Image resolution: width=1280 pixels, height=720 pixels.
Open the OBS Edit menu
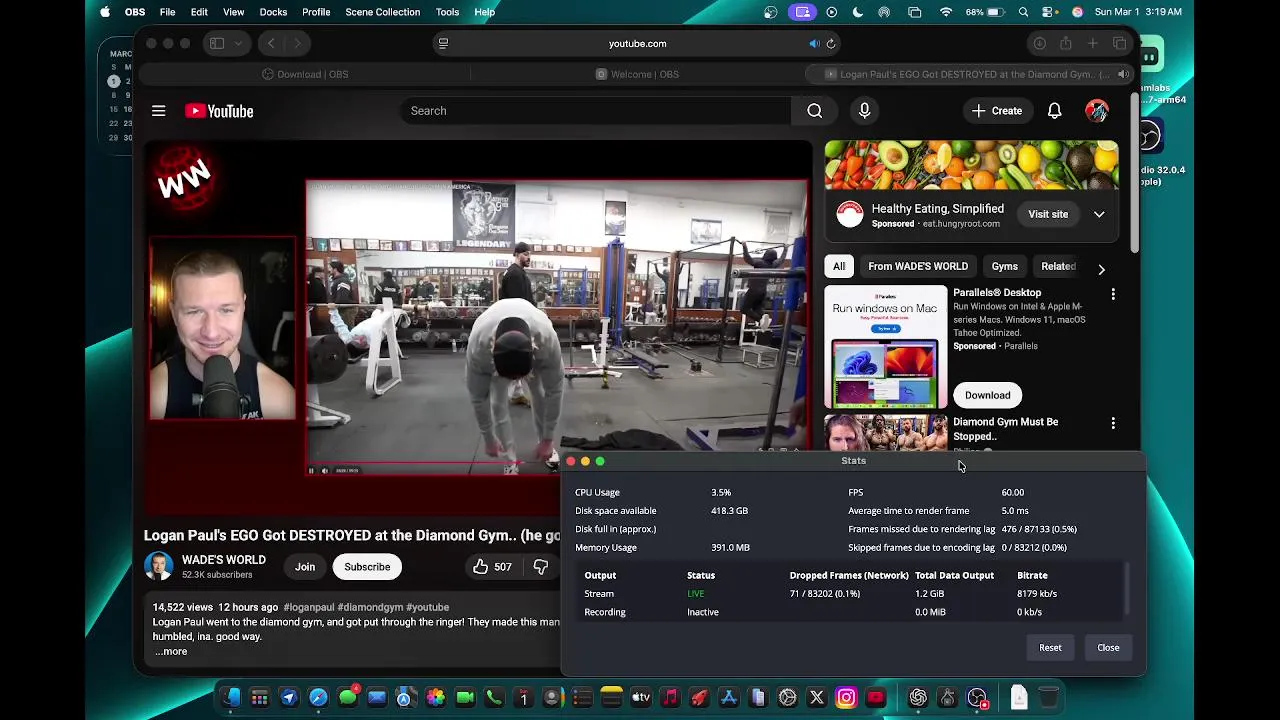click(199, 12)
